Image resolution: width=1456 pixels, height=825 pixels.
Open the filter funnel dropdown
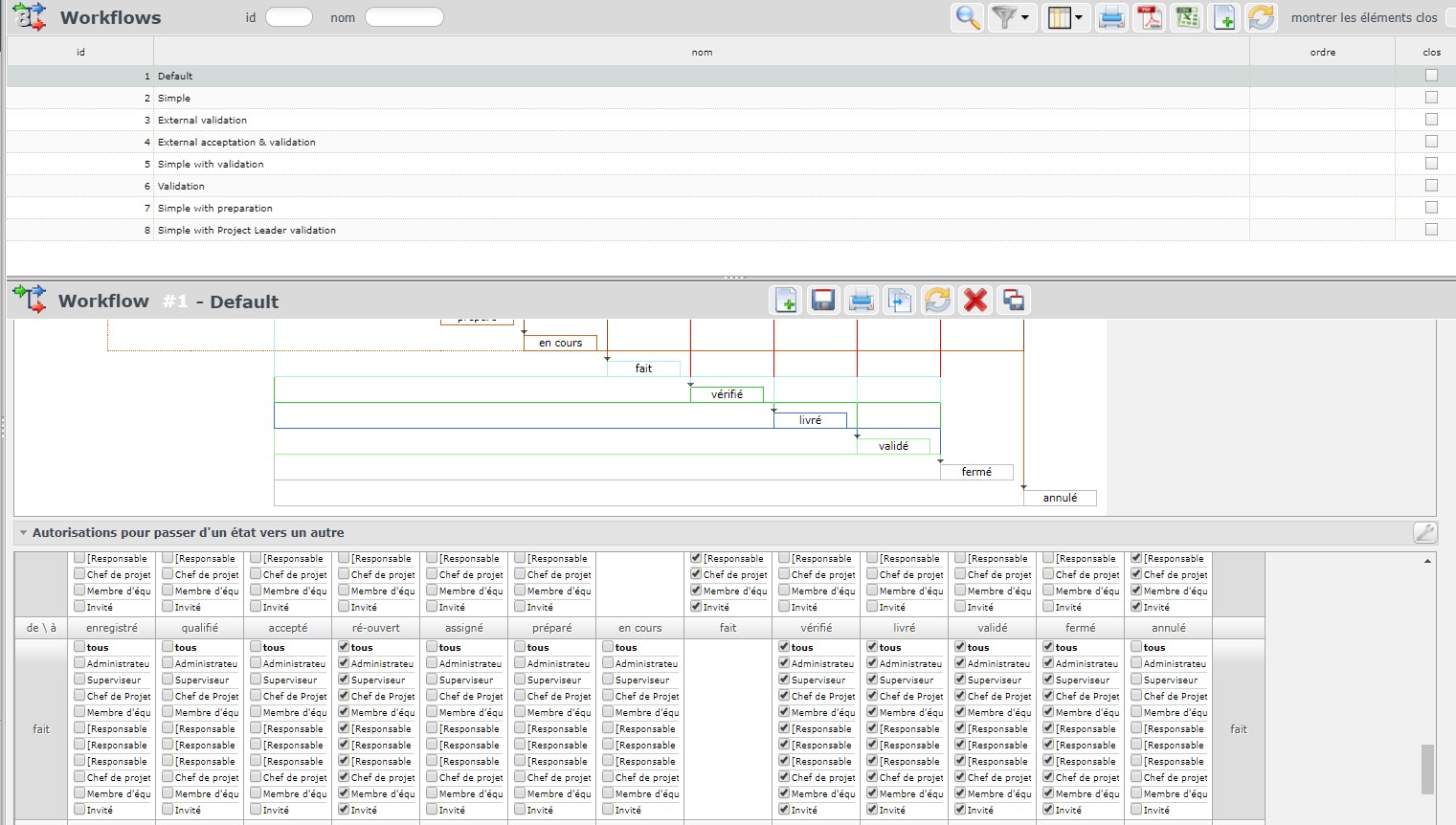coord(1011,17)
